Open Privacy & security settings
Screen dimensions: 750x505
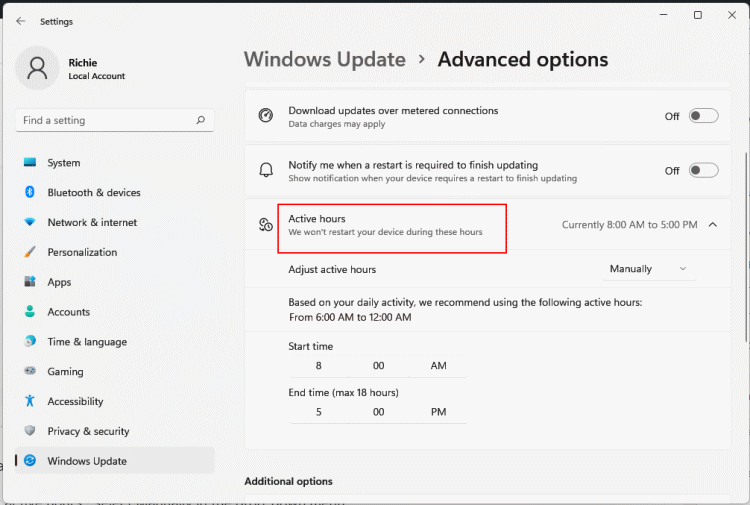click(115, 431)
